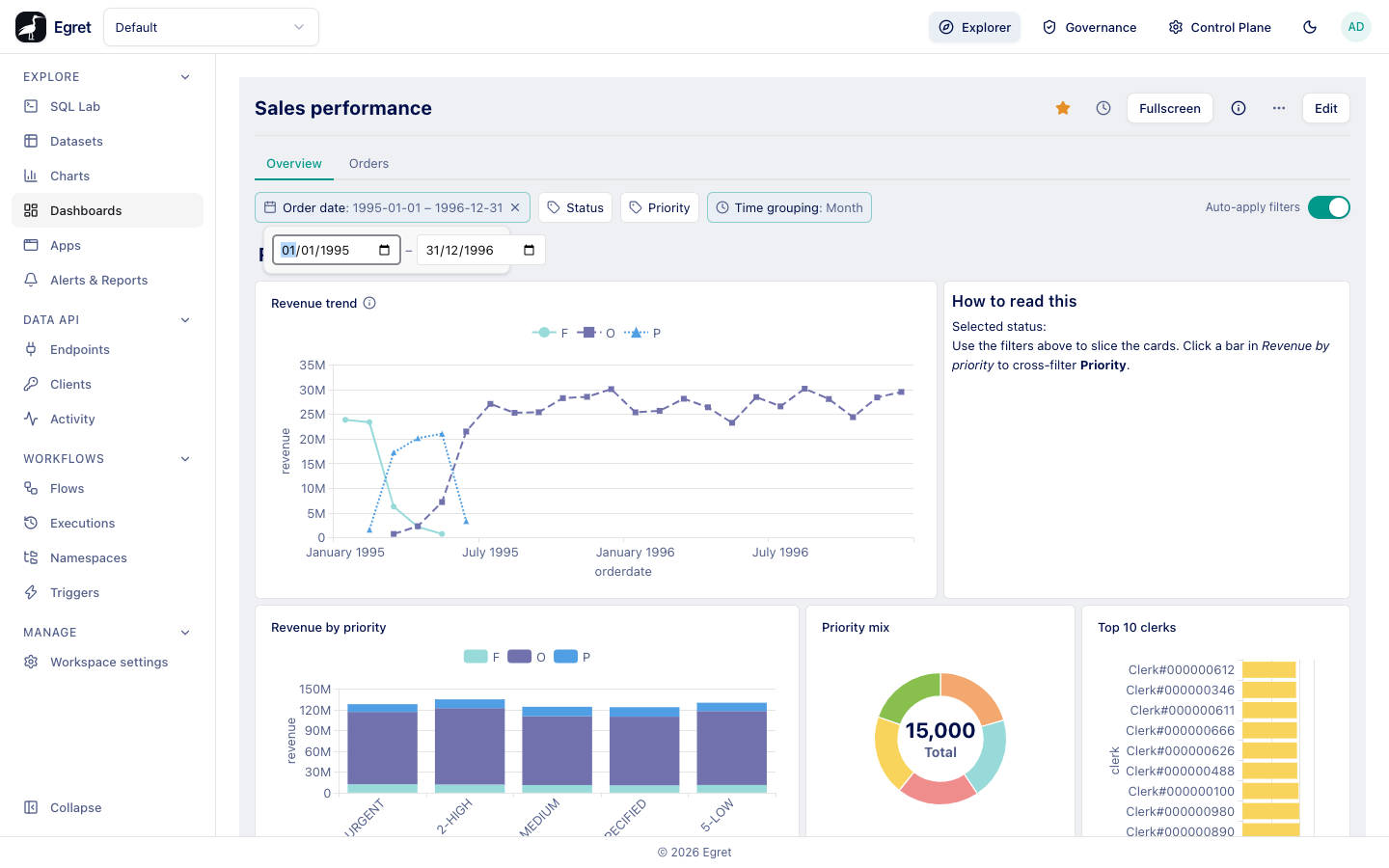
Task: Open the AD user avatar
Action: 1356,27
